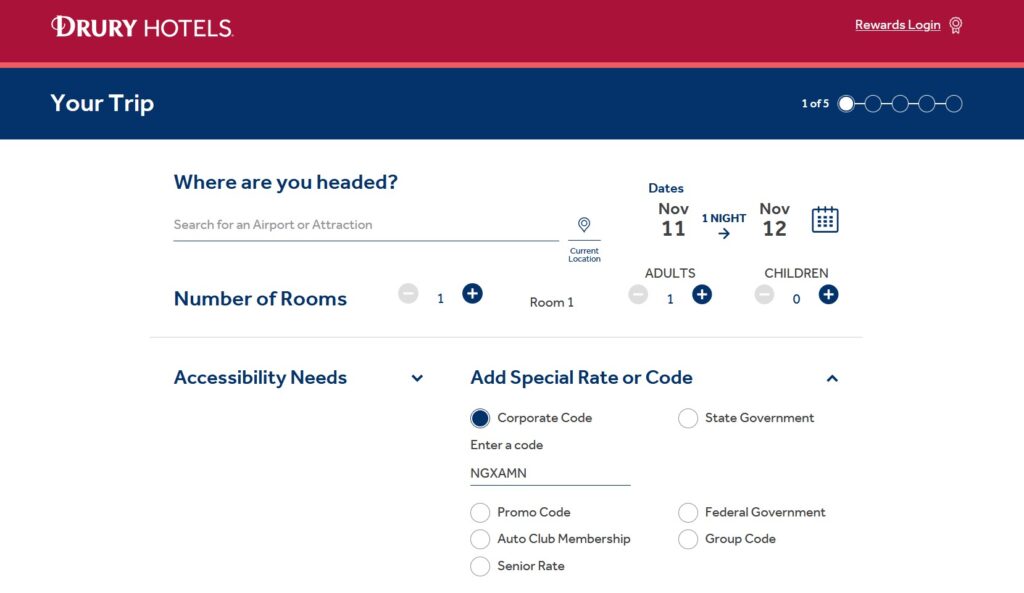Click the "ADULTS" label
Viewport: 1024px width, 593px height.
click(670, 273)
